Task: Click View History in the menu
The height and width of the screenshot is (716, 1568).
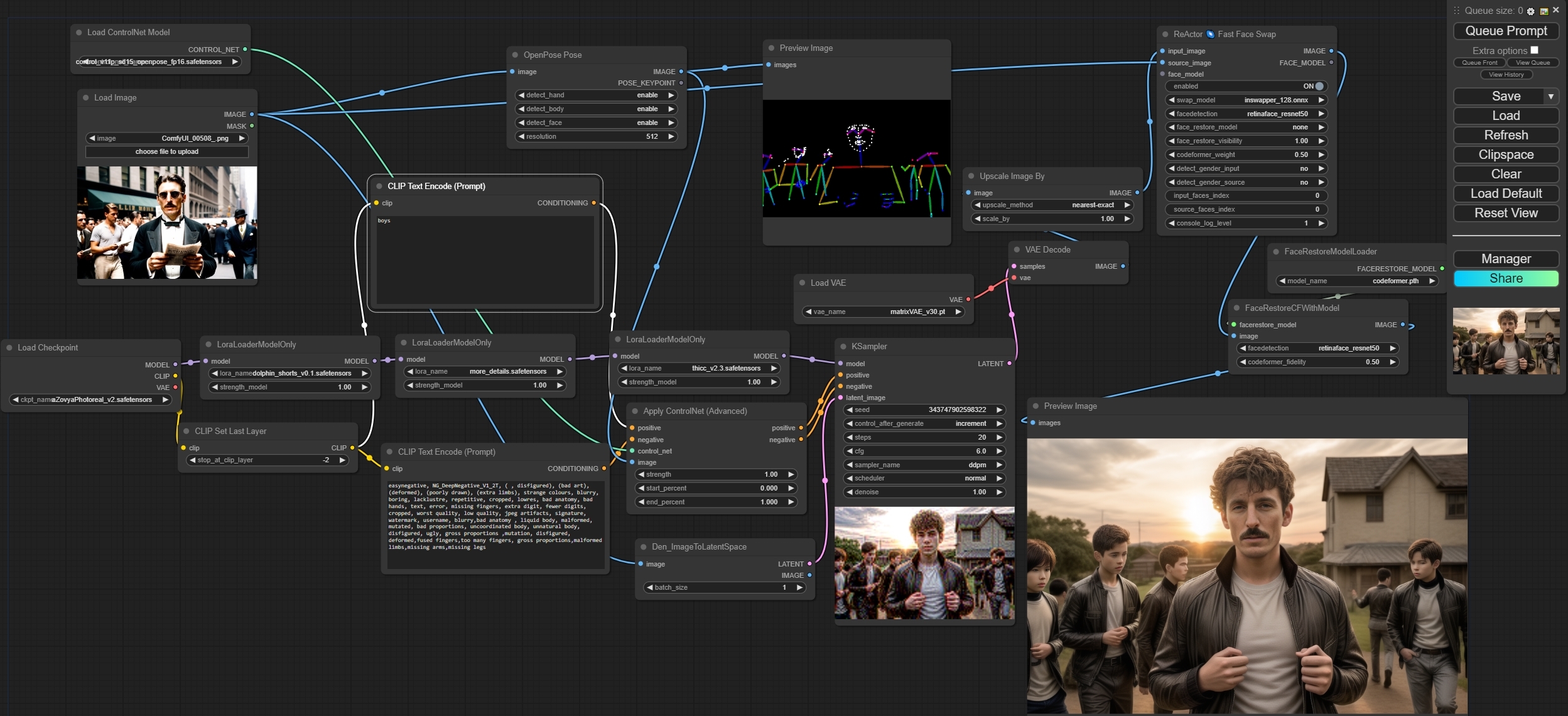Action: tap(1506, 75)
